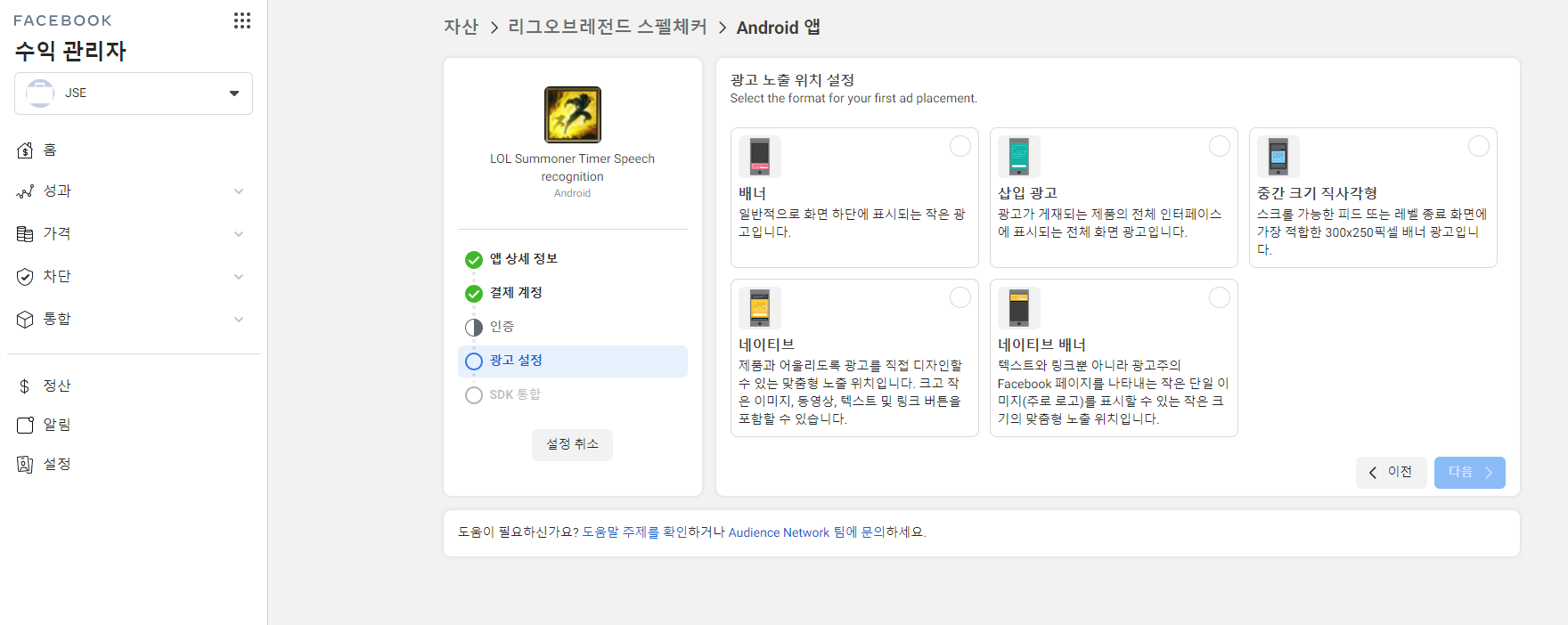Click the 차단 shield icon

25,277
